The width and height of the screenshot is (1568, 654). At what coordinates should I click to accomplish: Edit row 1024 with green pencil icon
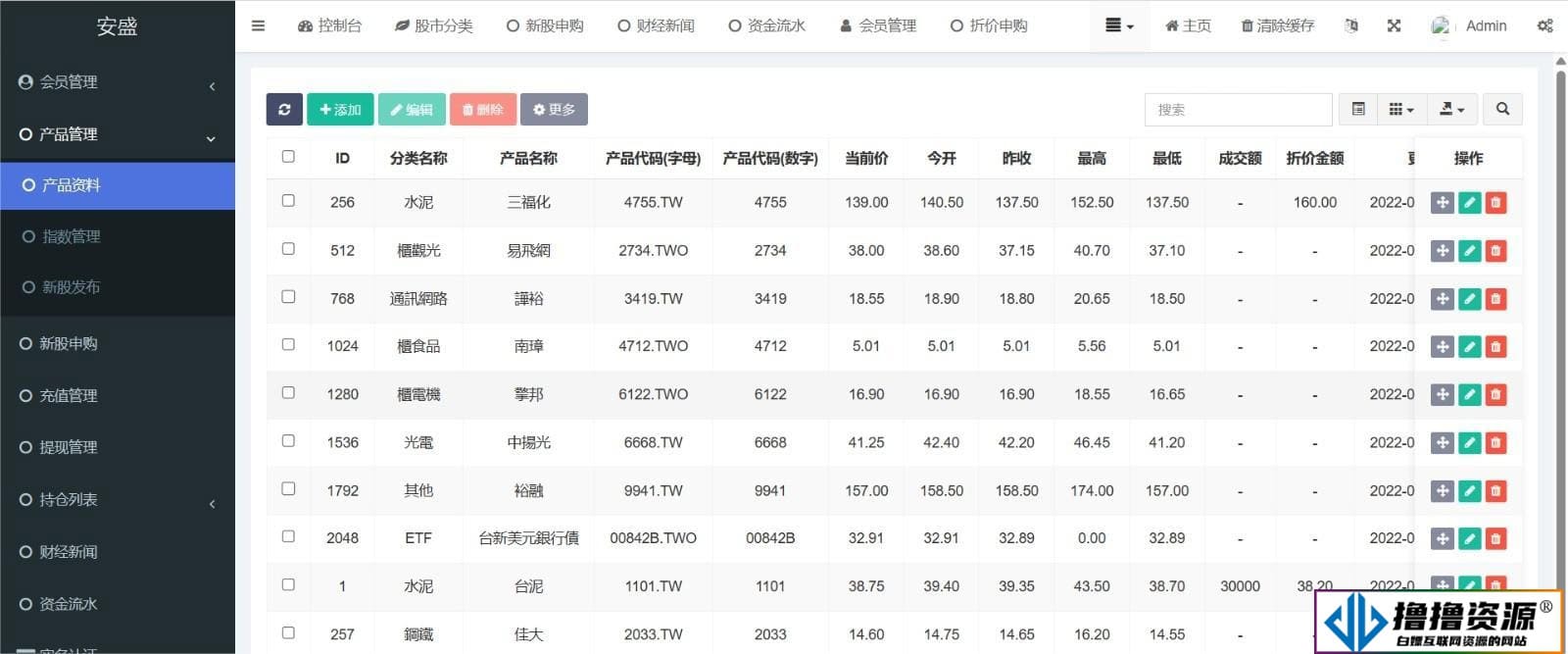coord(1469,347)
